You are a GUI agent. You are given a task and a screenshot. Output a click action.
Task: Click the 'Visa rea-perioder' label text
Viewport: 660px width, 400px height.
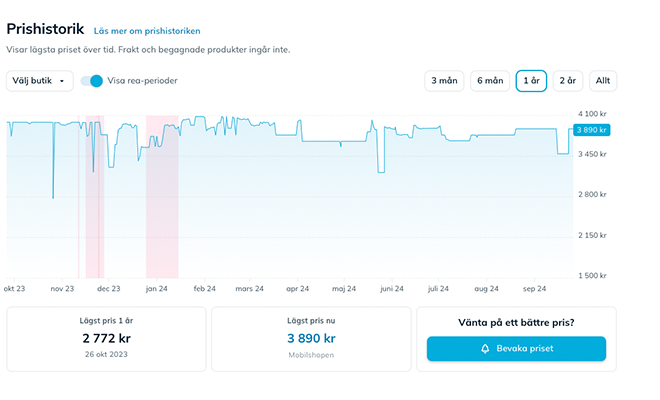[x=142, y=80]
